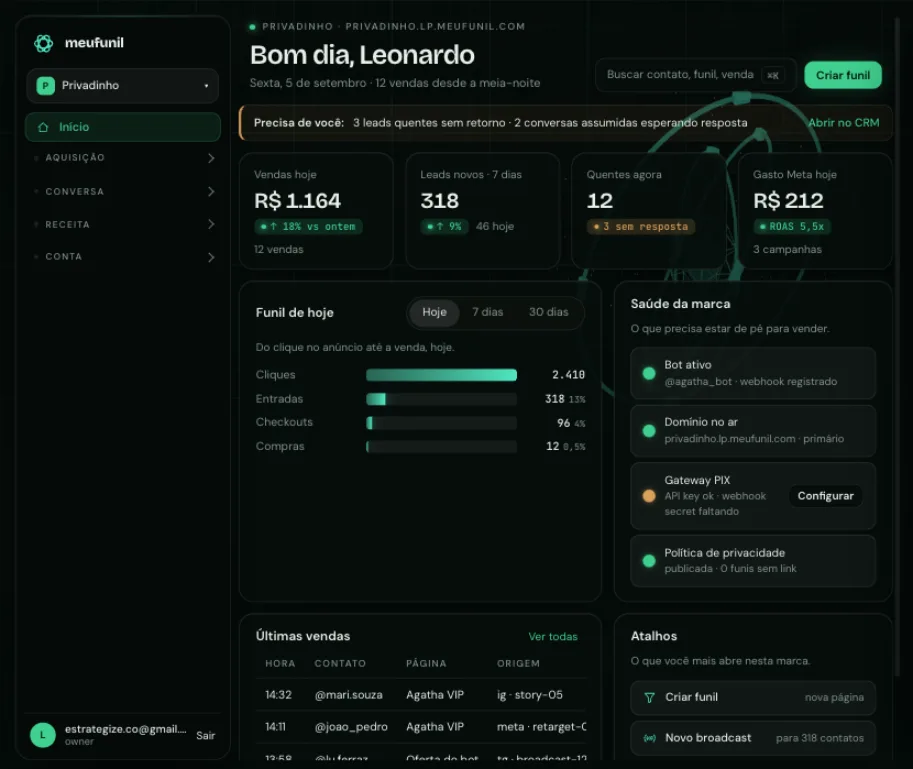This screenshot has height=769, width=913.
Task: Click the L user avatar
Action: coord(43,735)
